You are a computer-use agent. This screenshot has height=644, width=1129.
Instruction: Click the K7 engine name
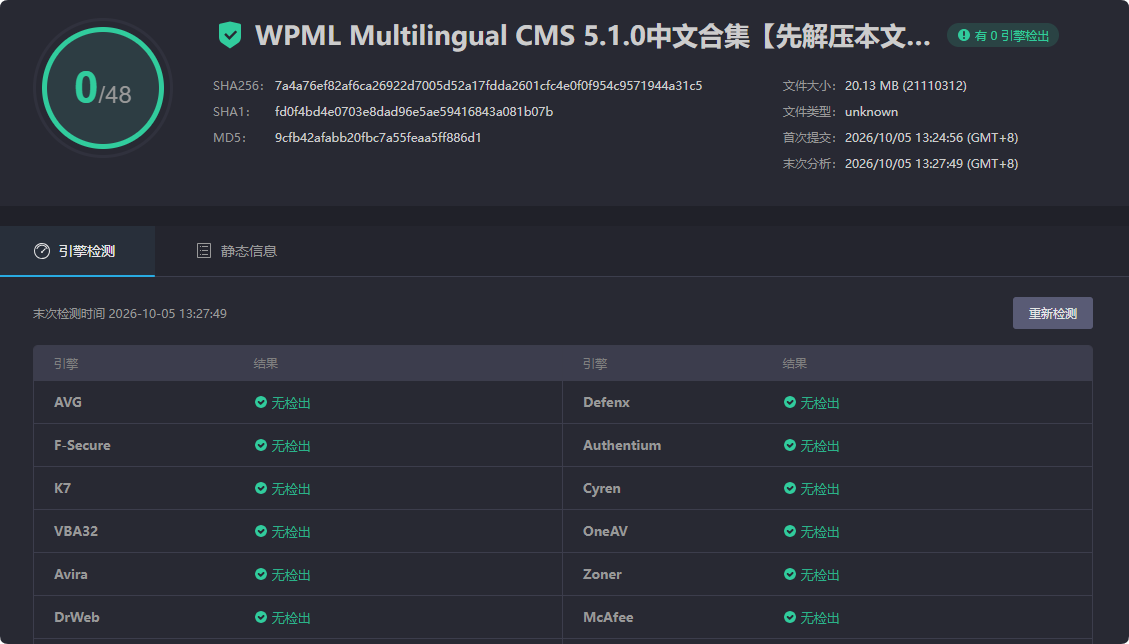63,488
